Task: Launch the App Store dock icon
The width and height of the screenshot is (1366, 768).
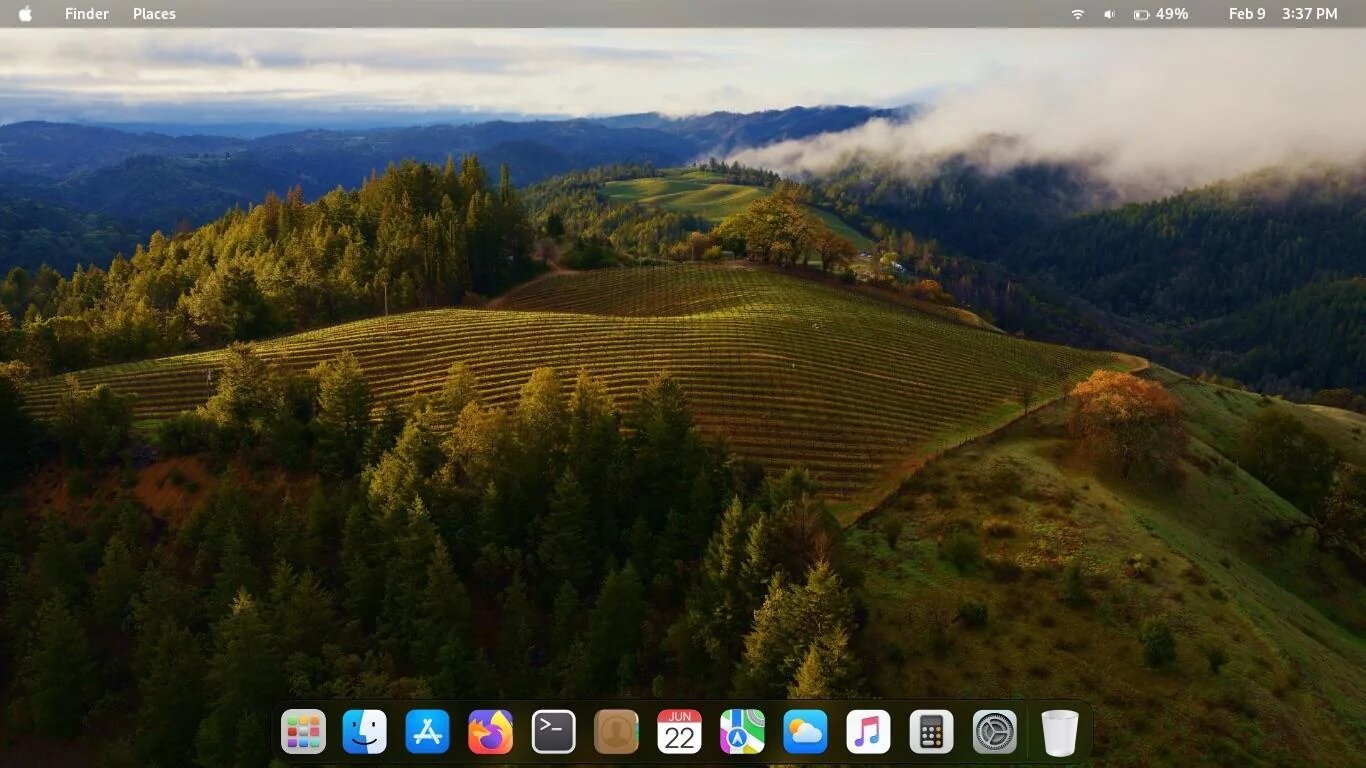Action: [428, 732]
